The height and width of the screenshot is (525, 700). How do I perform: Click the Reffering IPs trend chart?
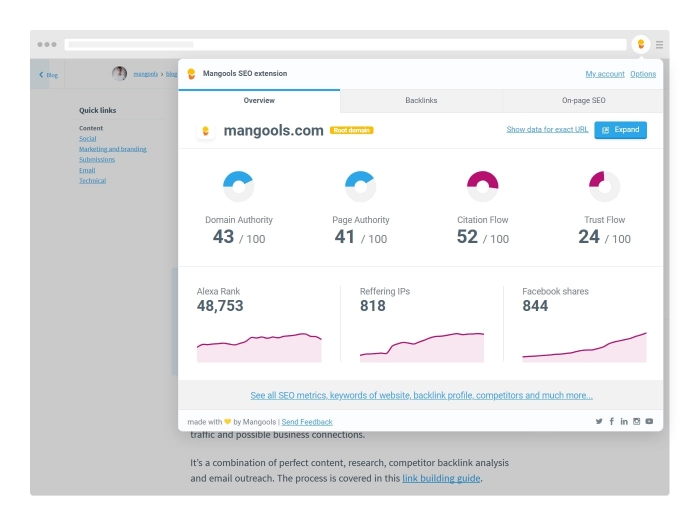(422, 347)
